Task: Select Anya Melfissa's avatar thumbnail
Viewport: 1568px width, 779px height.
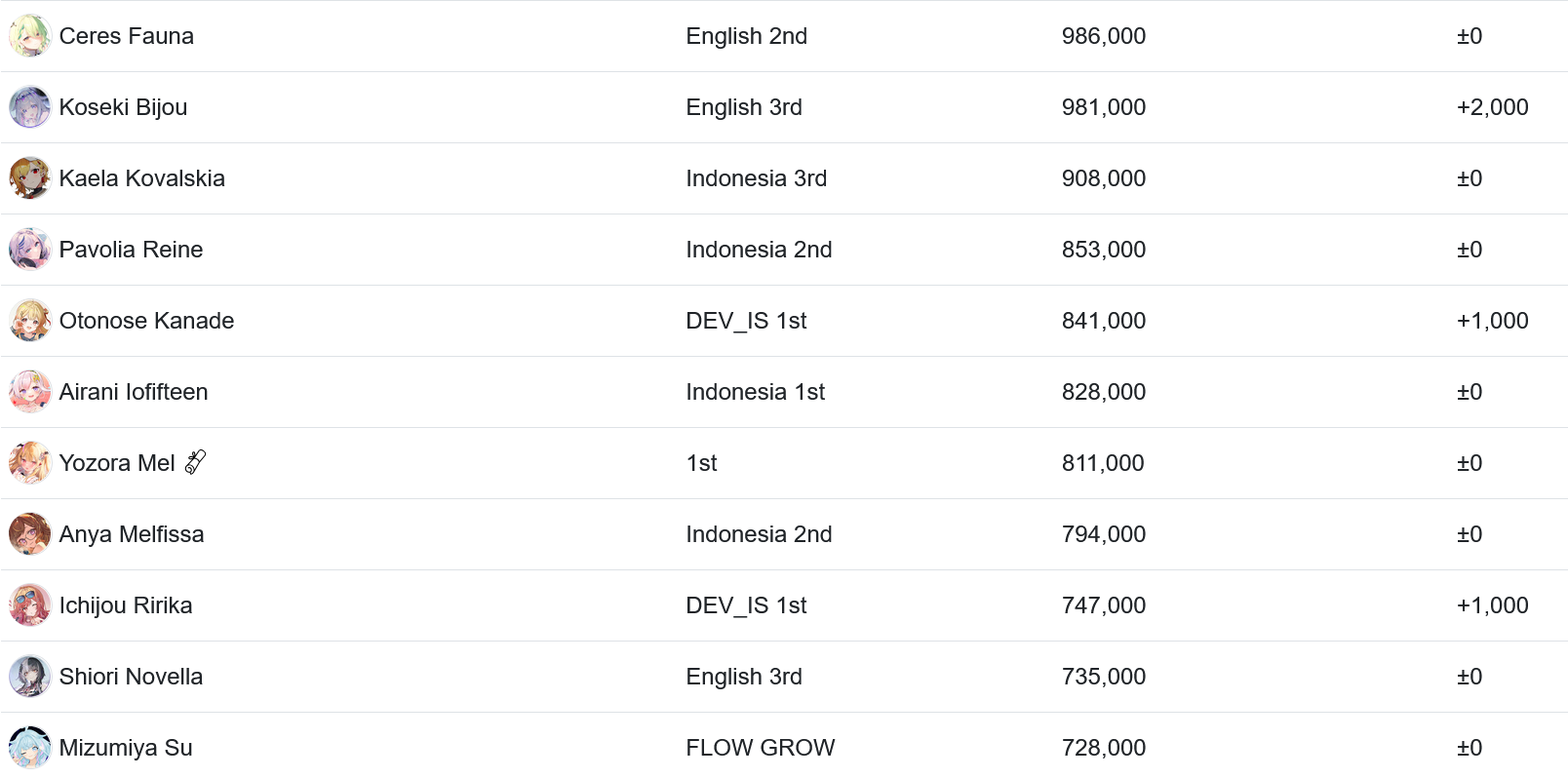Action: coord(30,534)
